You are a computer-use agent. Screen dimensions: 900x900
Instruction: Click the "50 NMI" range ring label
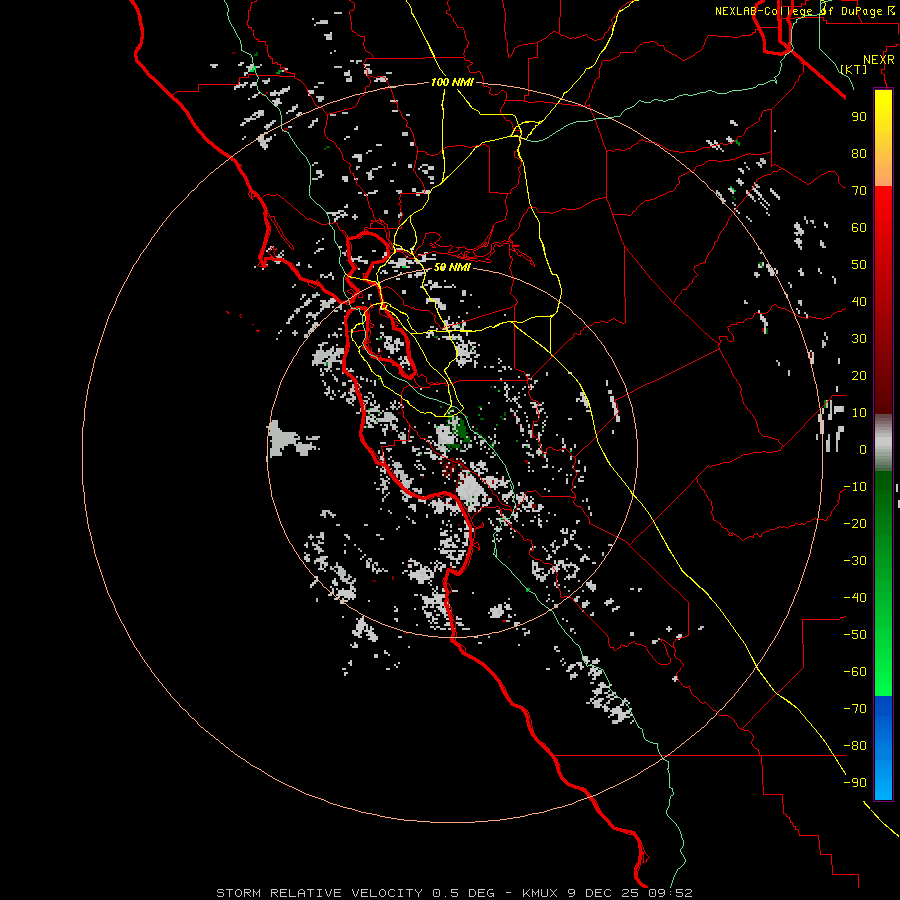(x=452, y=267)
